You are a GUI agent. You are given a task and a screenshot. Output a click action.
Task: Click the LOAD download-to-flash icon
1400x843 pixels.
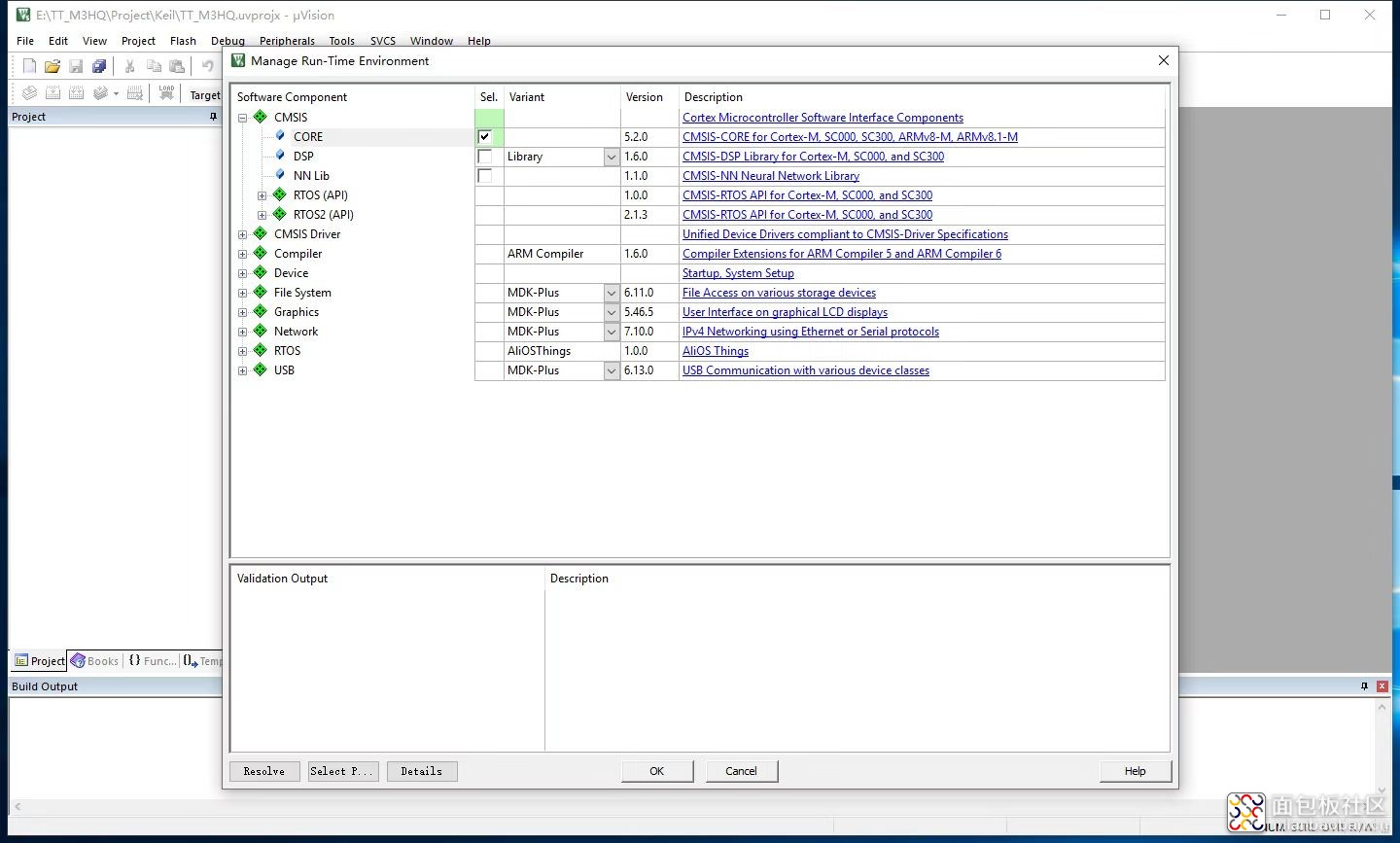(166, 93)
